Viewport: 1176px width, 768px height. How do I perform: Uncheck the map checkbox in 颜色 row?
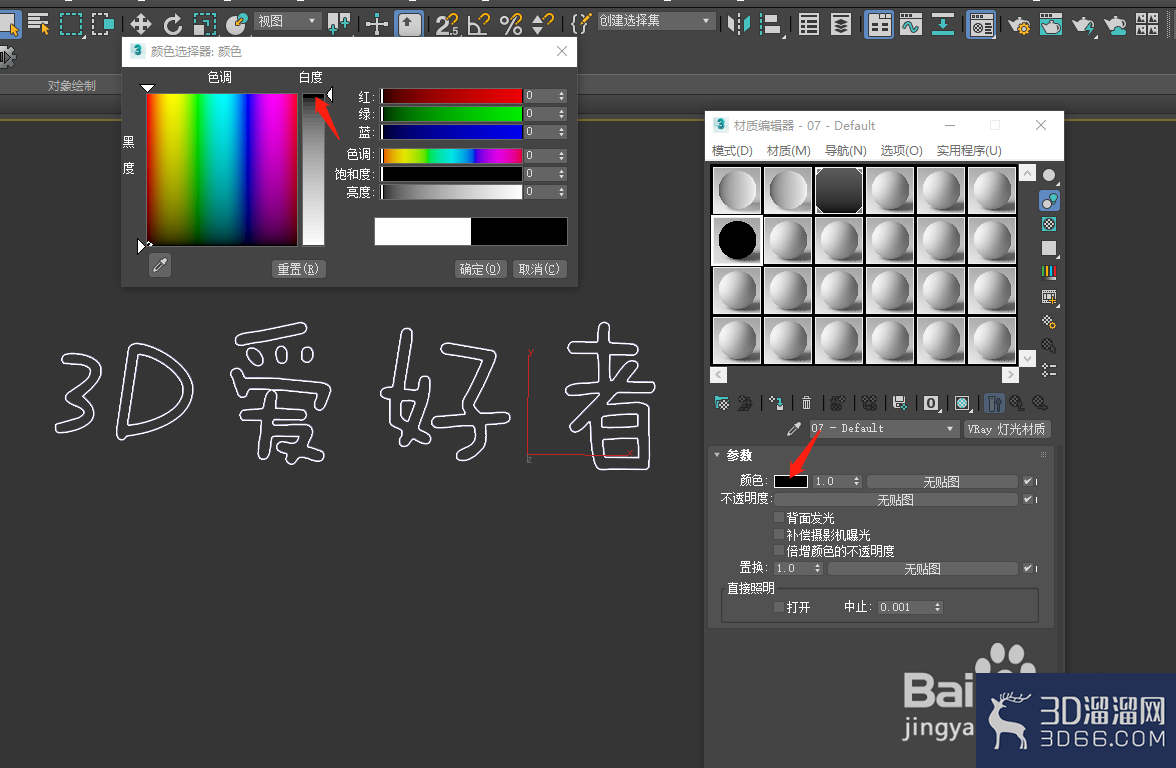[x=1028, y=482]
